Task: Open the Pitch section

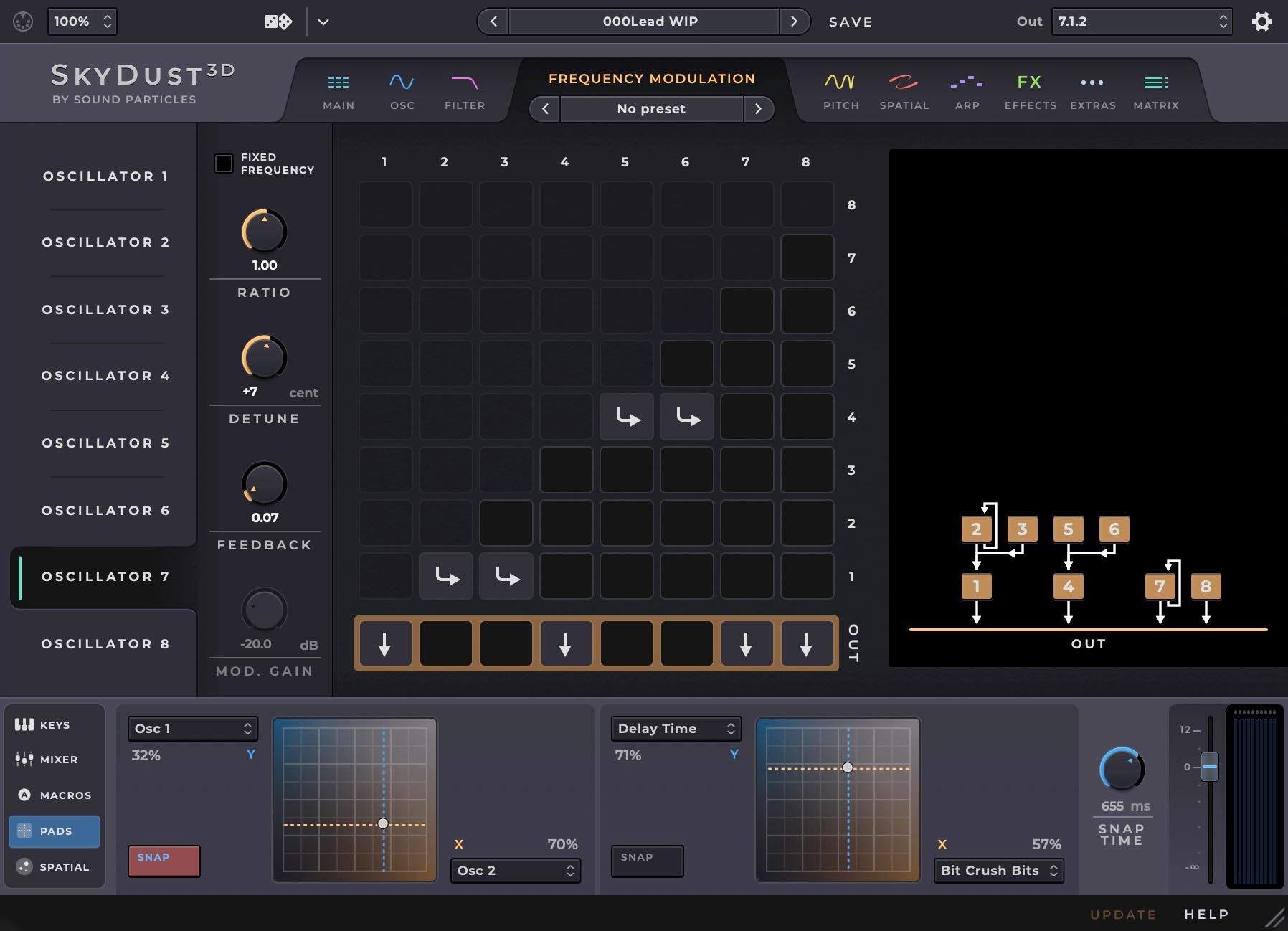Action: click(840, 91)
